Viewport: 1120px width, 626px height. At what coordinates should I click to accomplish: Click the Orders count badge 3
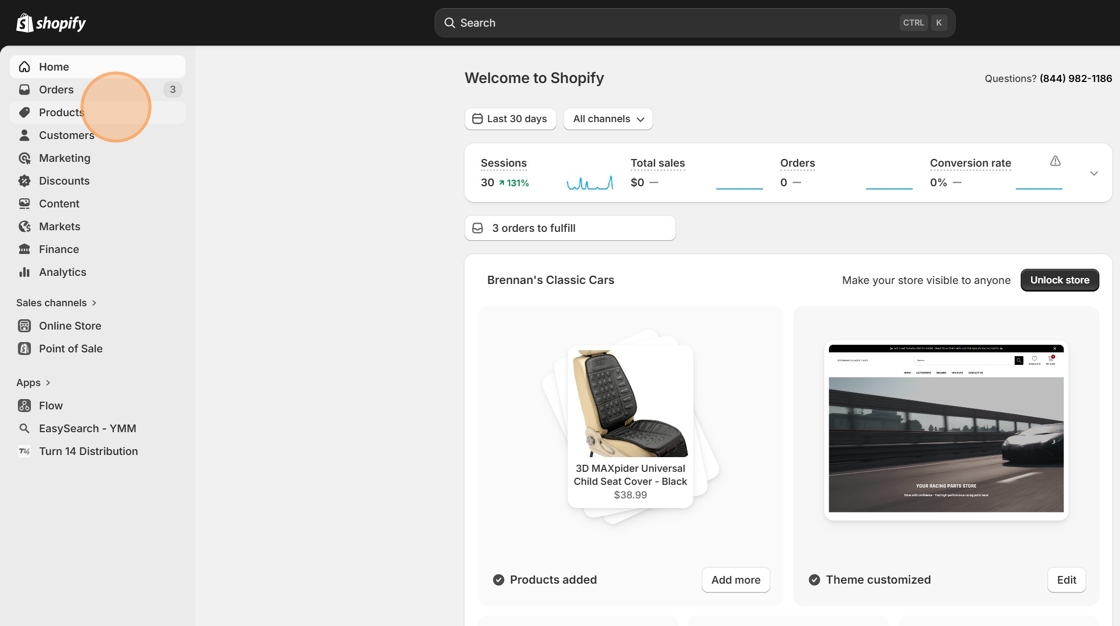click(172, 89)
